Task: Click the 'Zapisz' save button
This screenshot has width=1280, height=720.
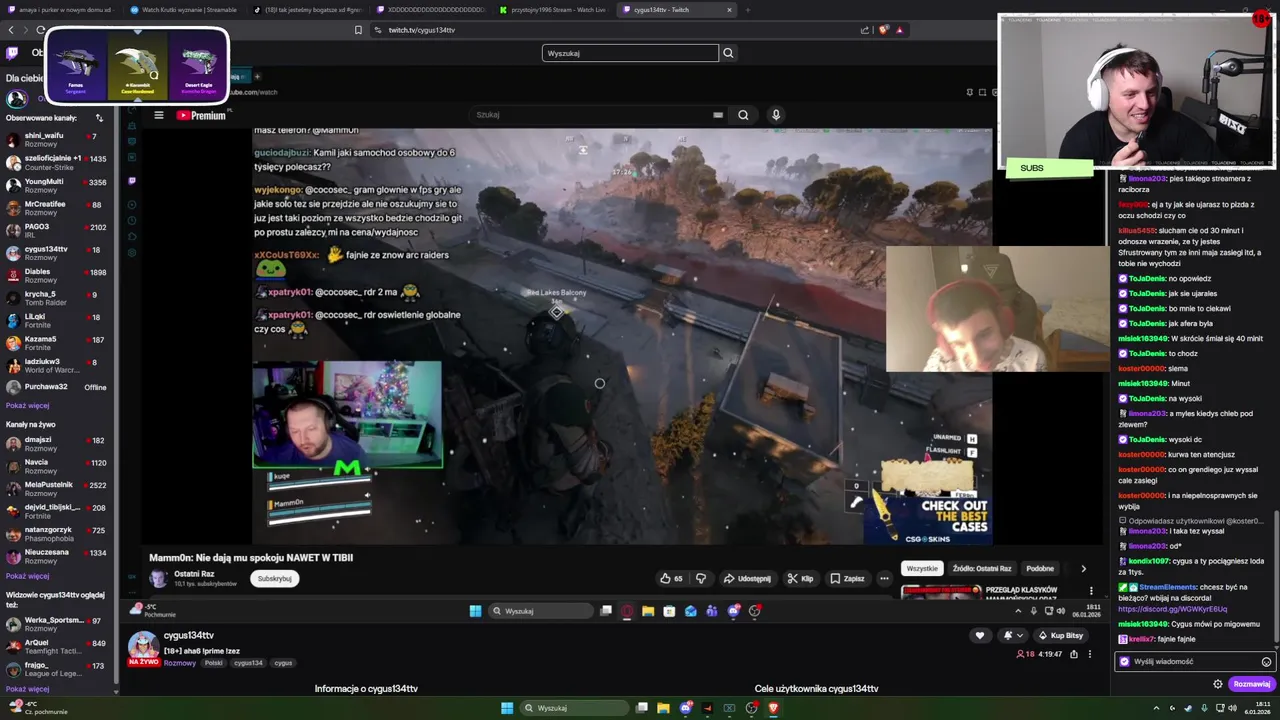Action: click(x=847, y=578)
